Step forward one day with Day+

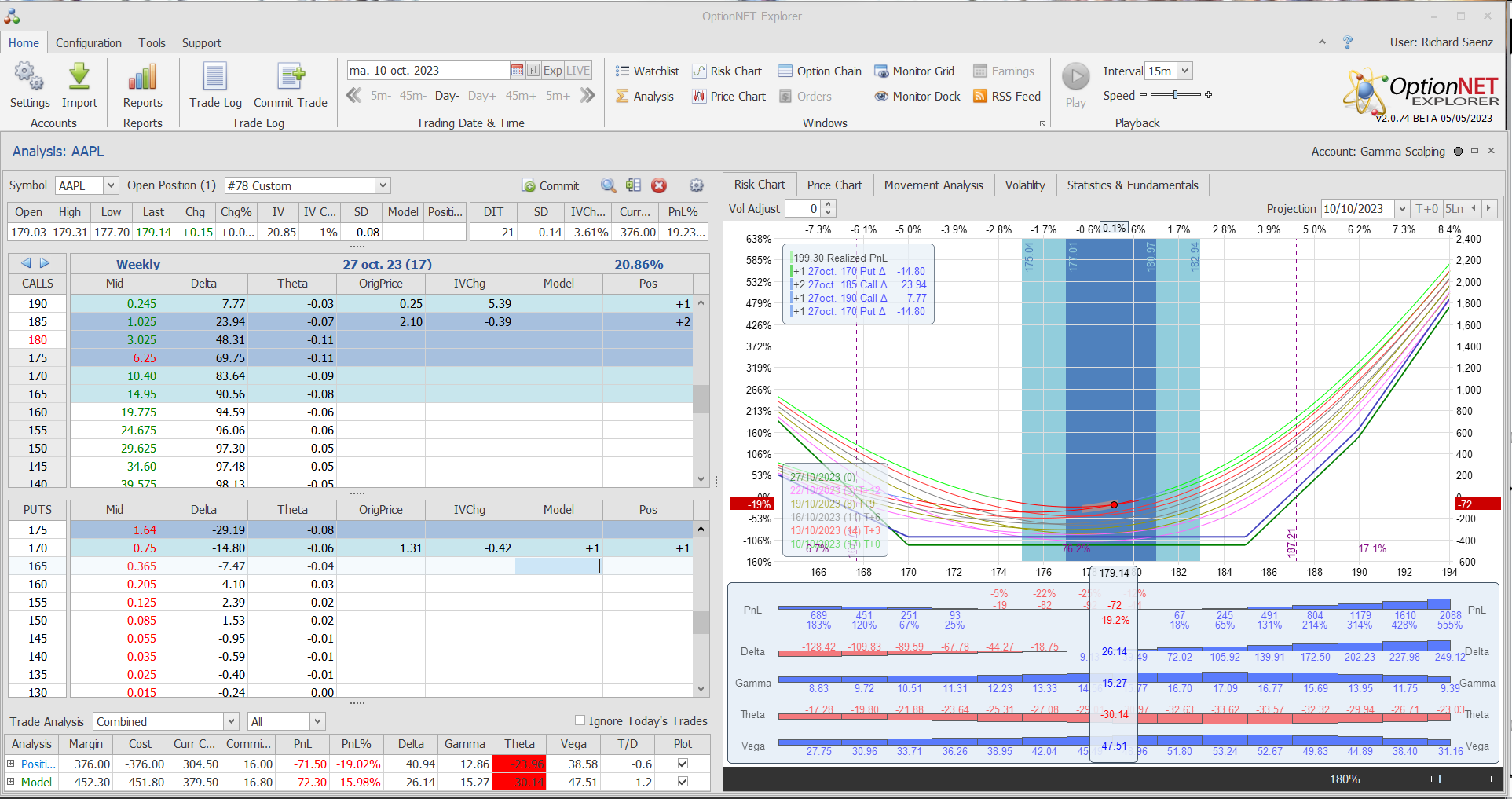[x=482, y=96]
